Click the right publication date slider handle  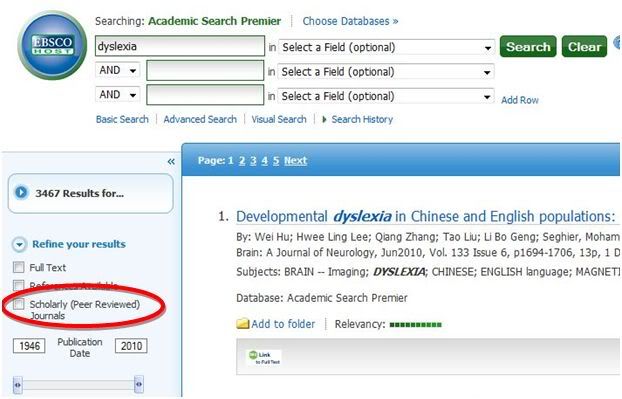[139, 384]
